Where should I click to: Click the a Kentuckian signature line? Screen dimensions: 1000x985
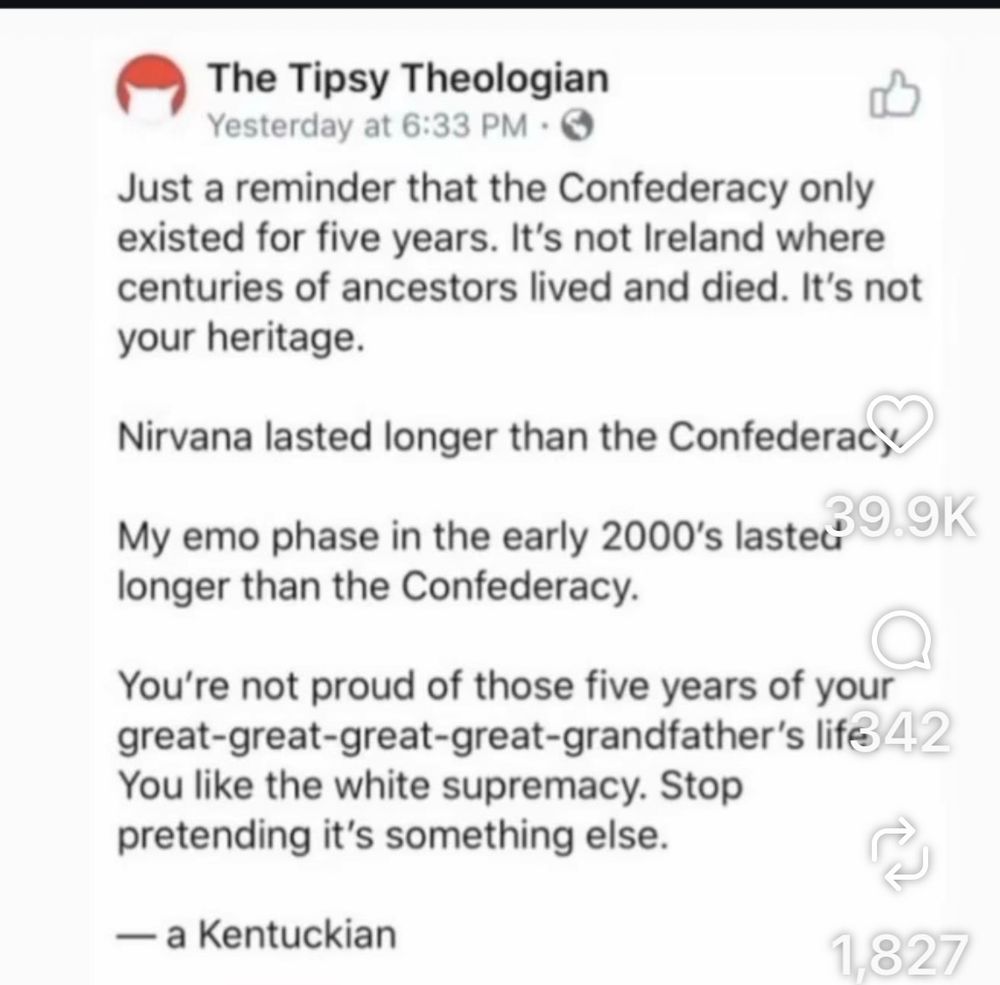point(256,935)
